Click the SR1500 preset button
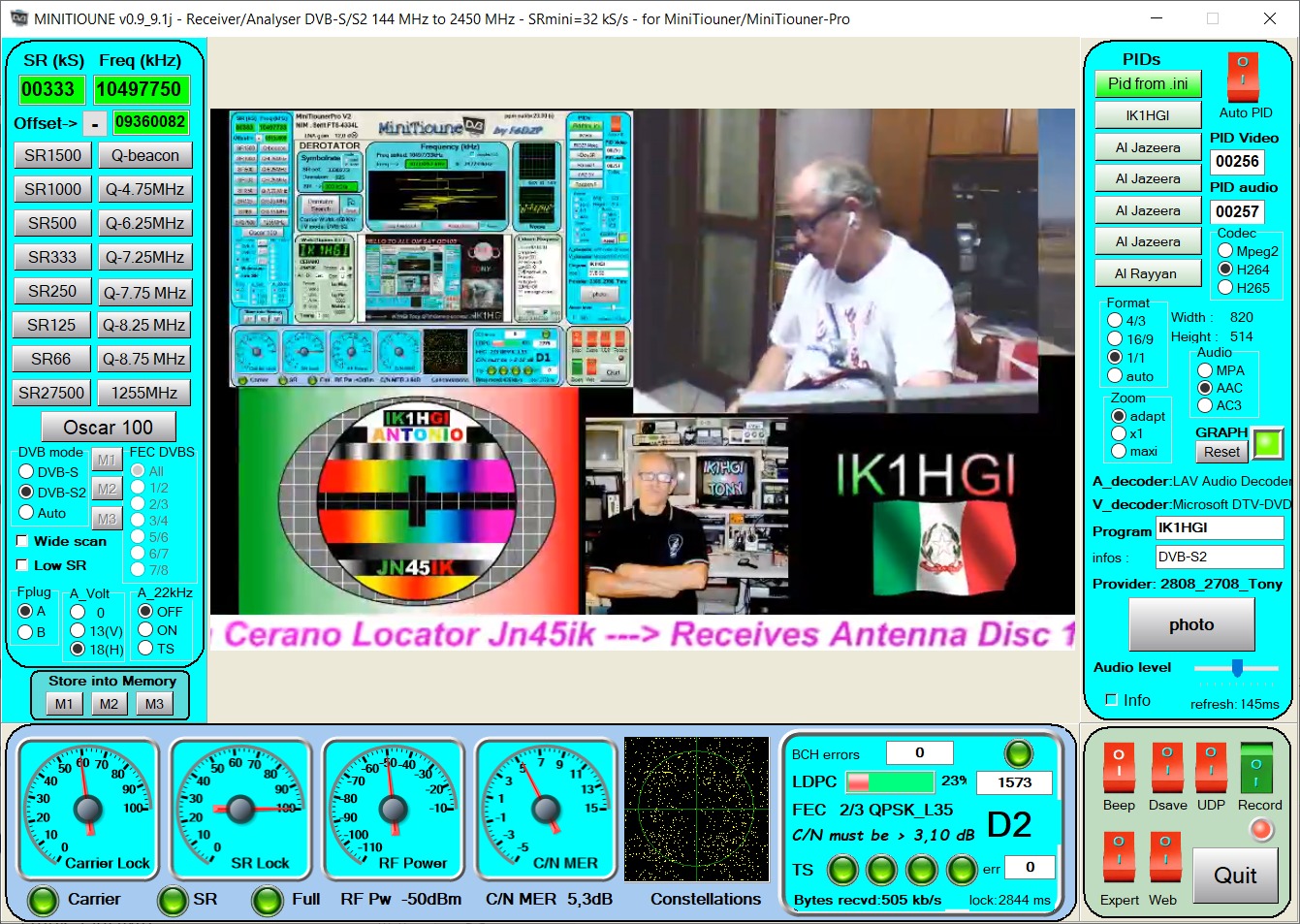This screenshot has width=1300, height=924. pos(53,155)
